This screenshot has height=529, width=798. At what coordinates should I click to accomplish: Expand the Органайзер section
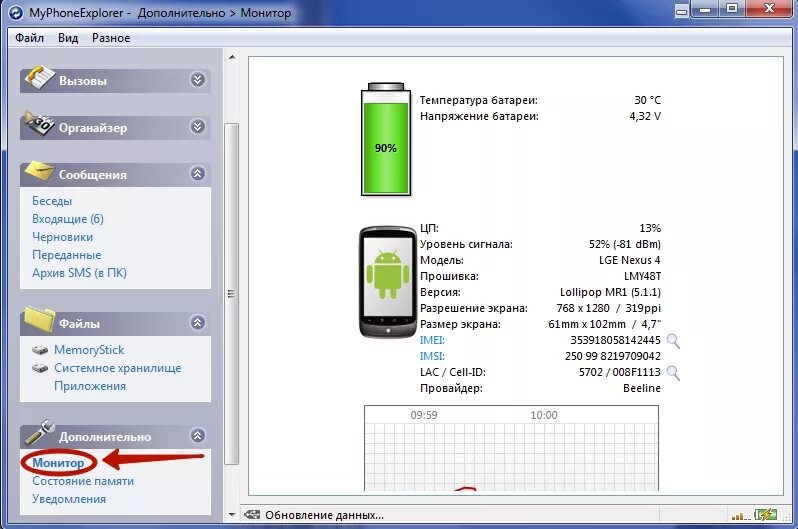[197, 126]
